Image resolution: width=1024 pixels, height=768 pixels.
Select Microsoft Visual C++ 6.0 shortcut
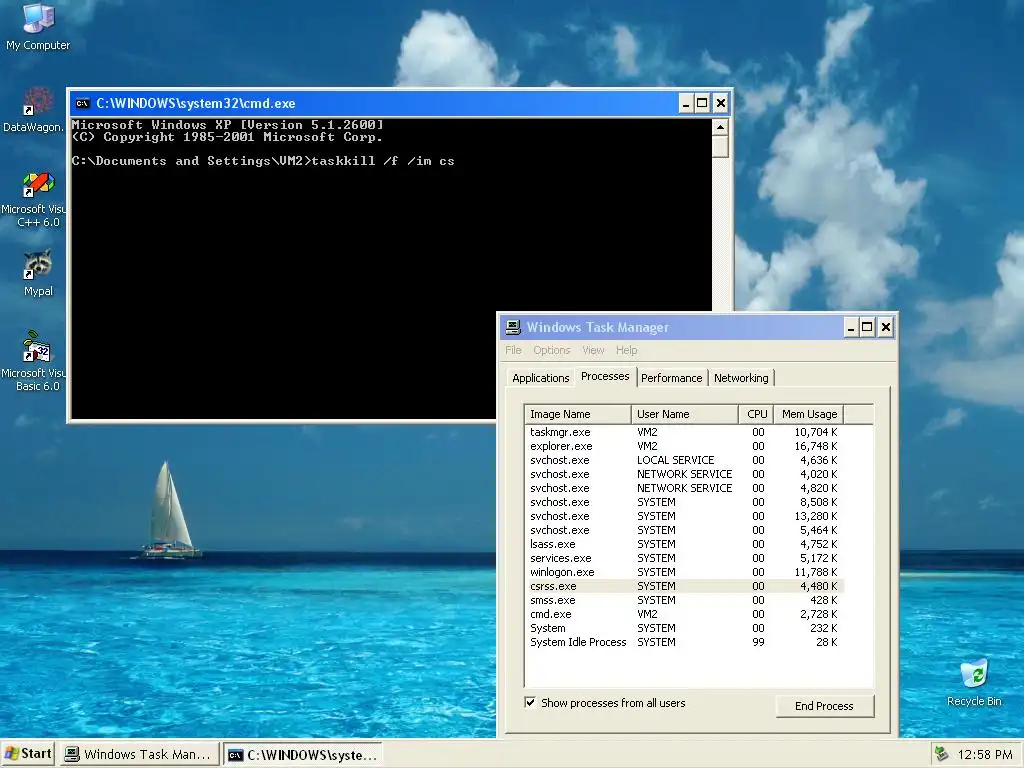pyautogui.click(x=34, y=199)
